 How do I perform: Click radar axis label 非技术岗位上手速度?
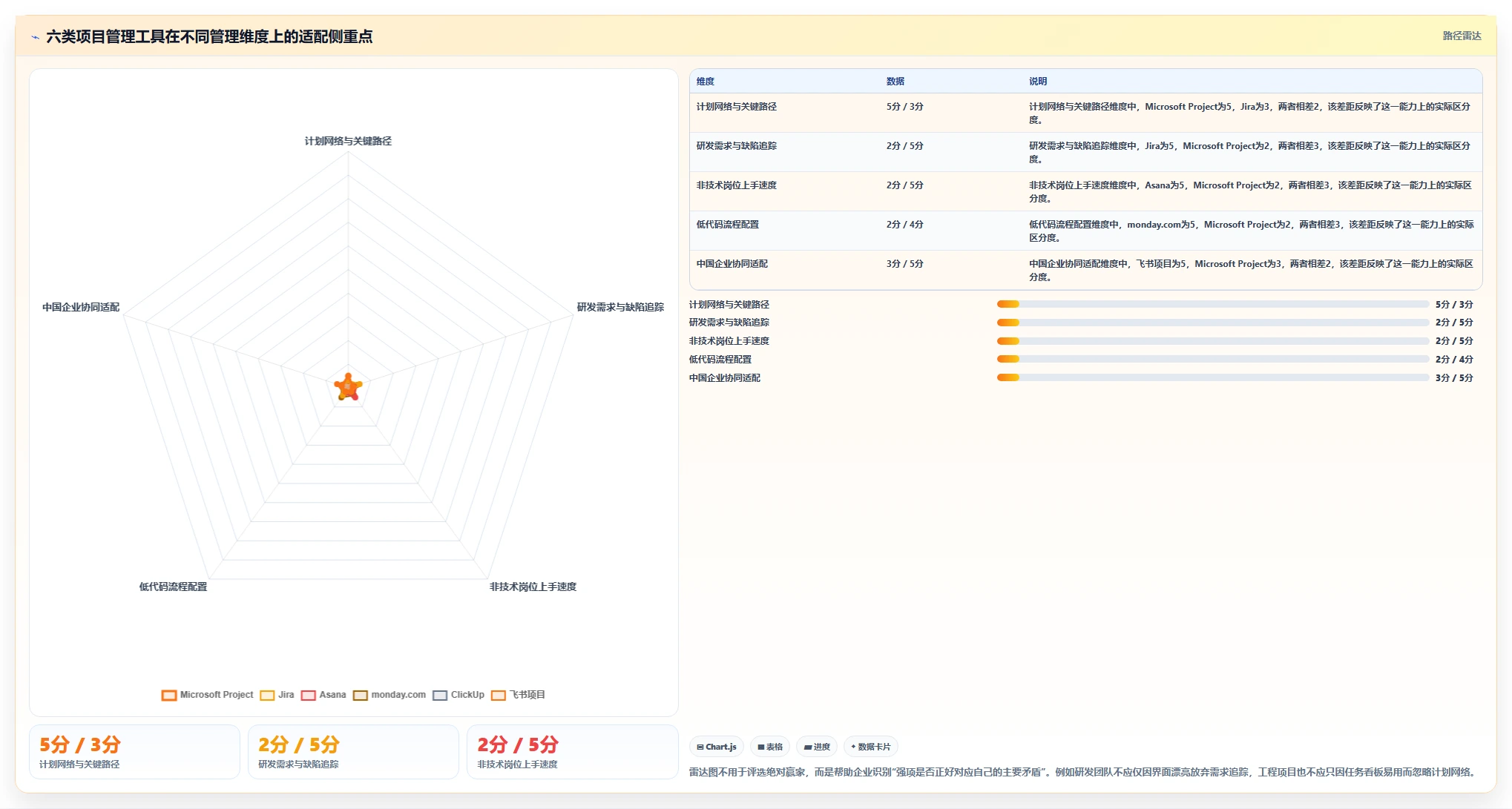point(533,587)
